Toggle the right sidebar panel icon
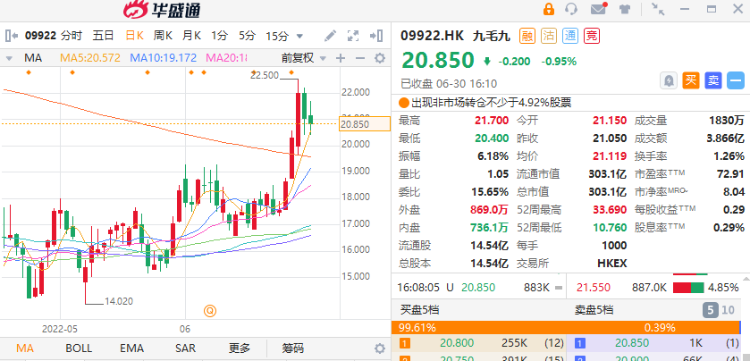The width and height of the screenshot is (750, 361). (x=376, y=36)
